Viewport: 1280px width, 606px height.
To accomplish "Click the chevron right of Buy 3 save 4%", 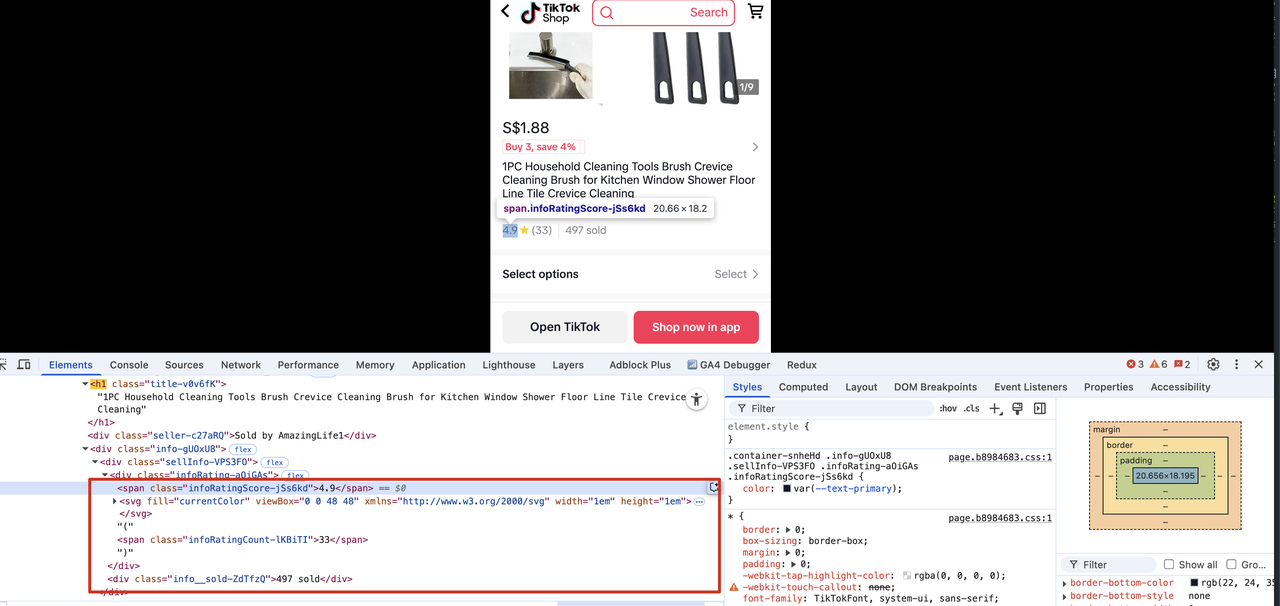I will click(755, 147).
